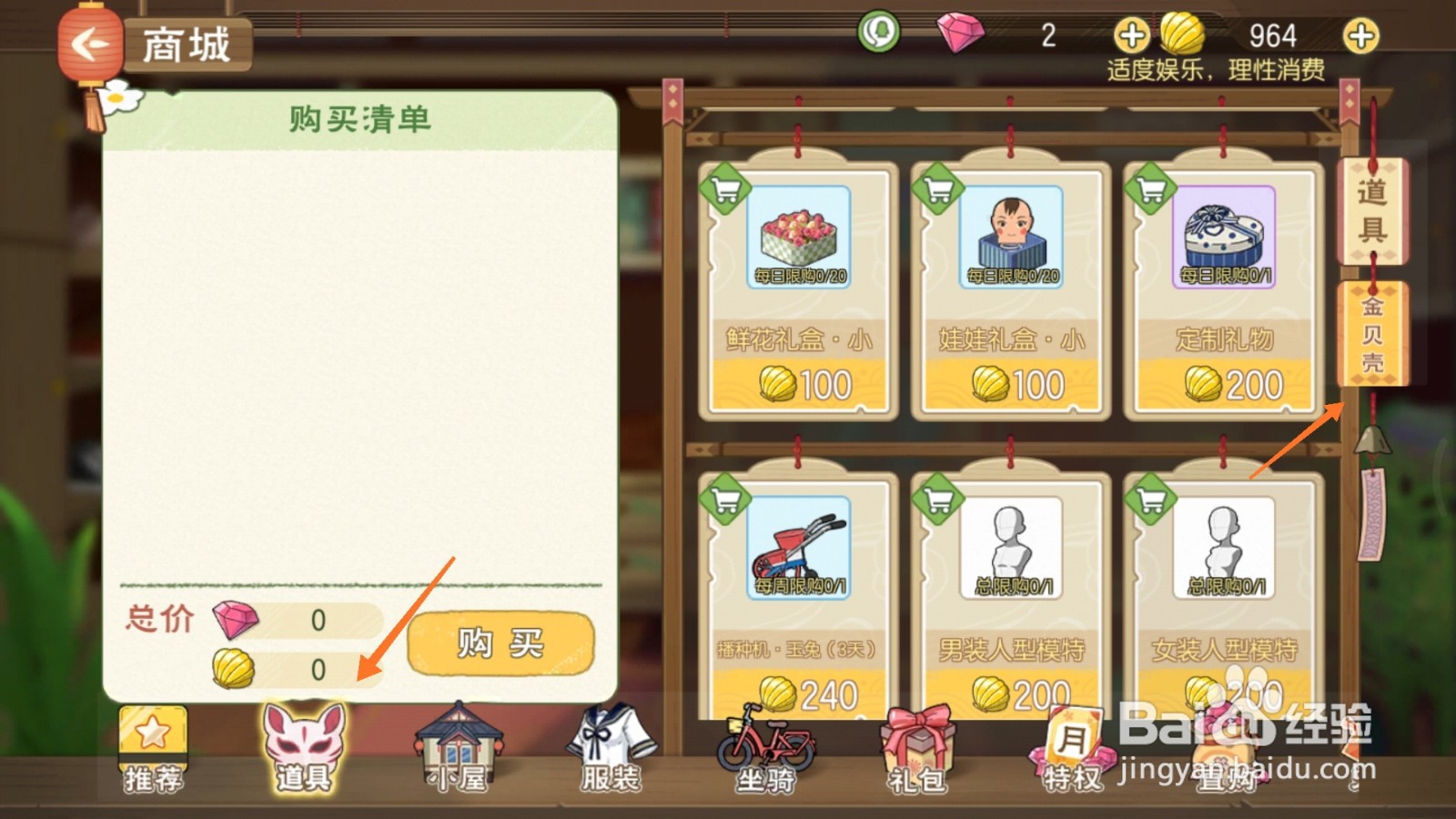This screenshot has height=819, width=1456.
Task: Open the 特权 monthly privilege category
Action: point(1070,750)
